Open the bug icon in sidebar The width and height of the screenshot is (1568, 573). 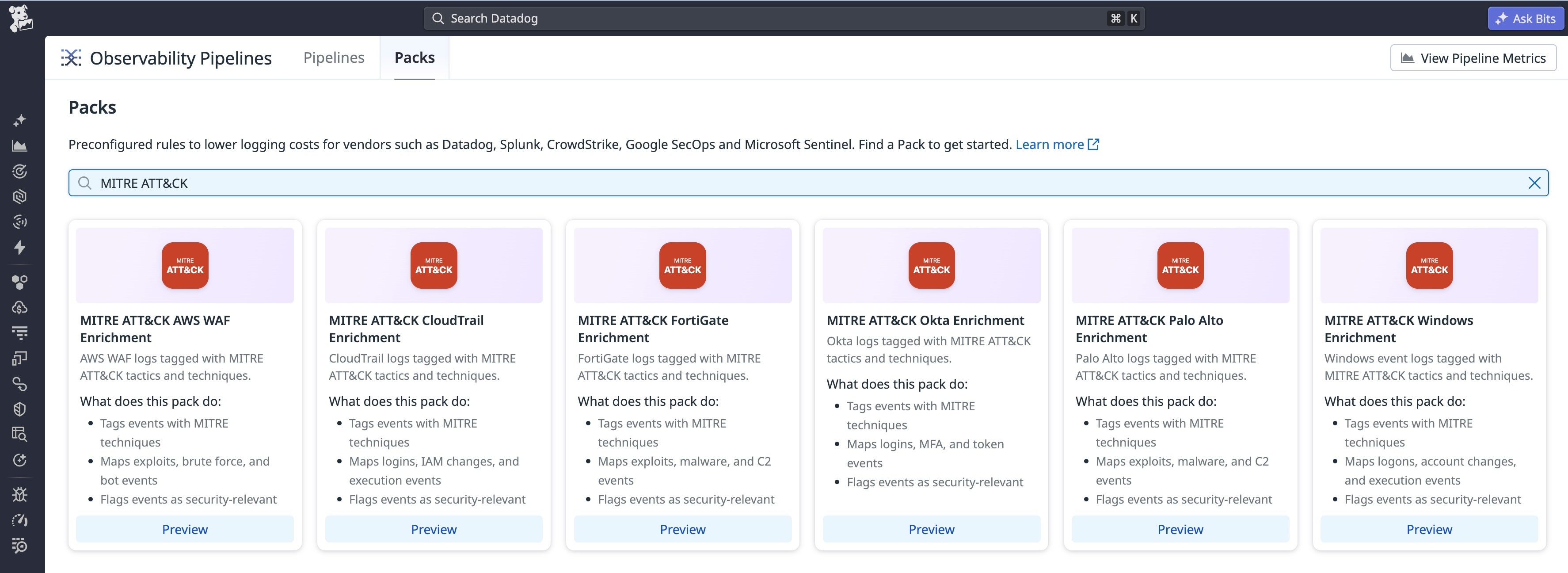[x=19, y=494]
